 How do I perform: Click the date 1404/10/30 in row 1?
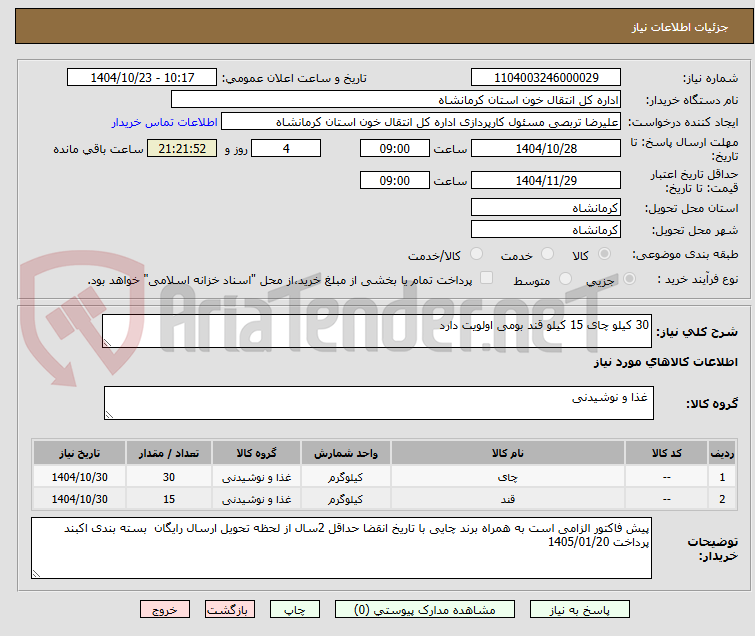coord(79,477)
